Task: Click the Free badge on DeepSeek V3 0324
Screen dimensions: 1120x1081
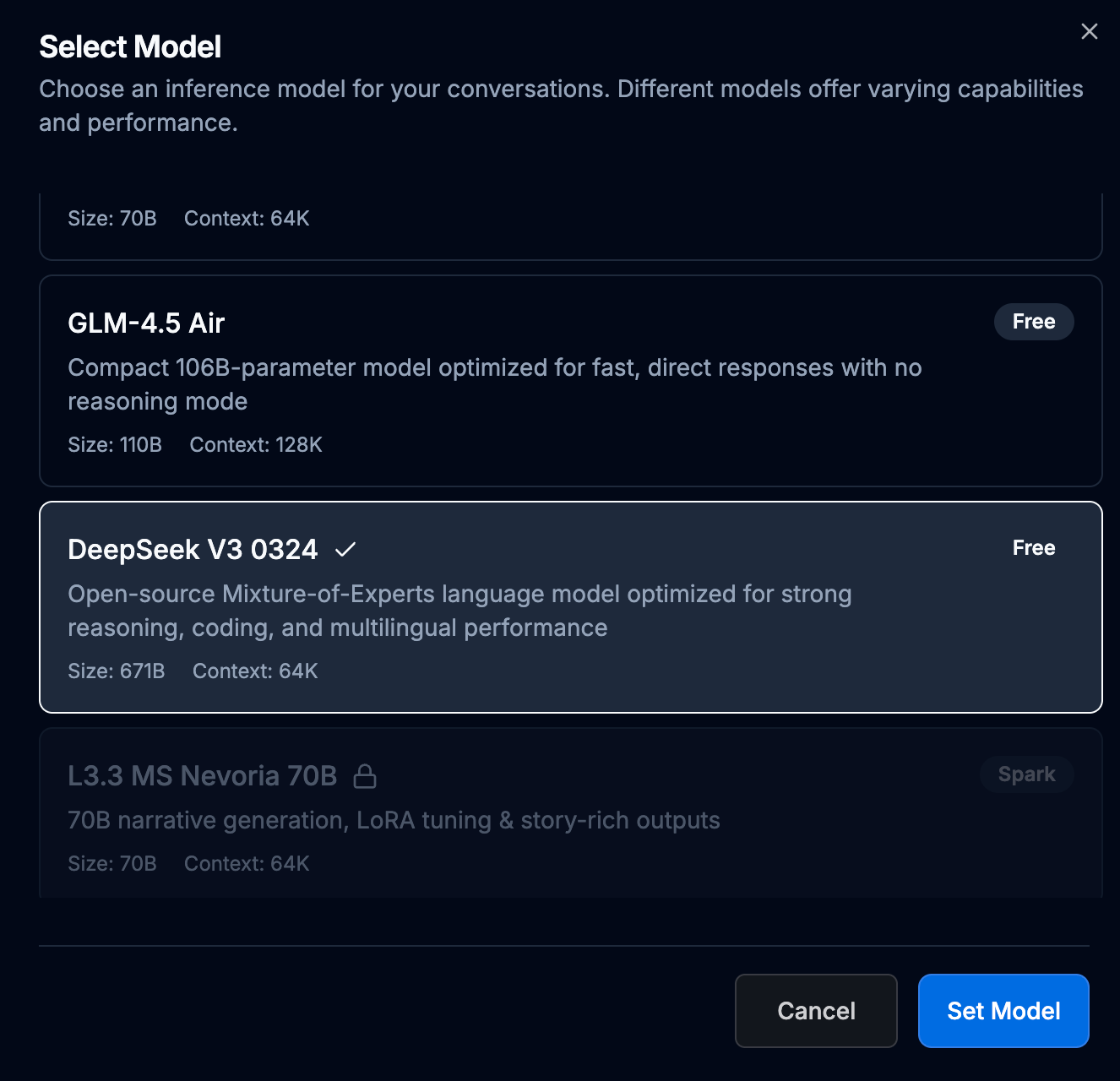Action: (1033, 548)
